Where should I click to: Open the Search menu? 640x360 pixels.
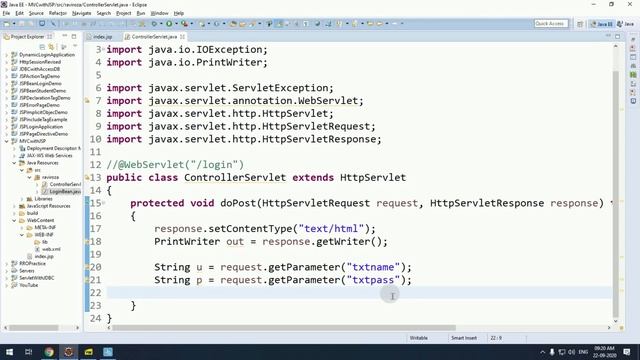coord(104,13)
